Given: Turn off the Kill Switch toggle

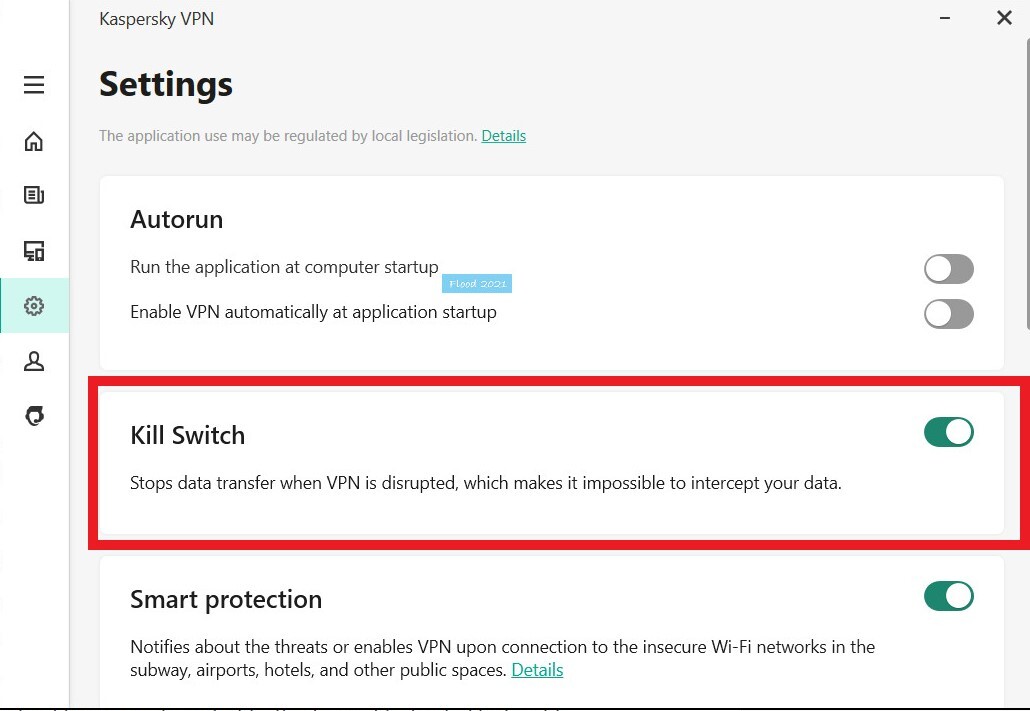Looking at the screenshot, I should tap(948, 432).
